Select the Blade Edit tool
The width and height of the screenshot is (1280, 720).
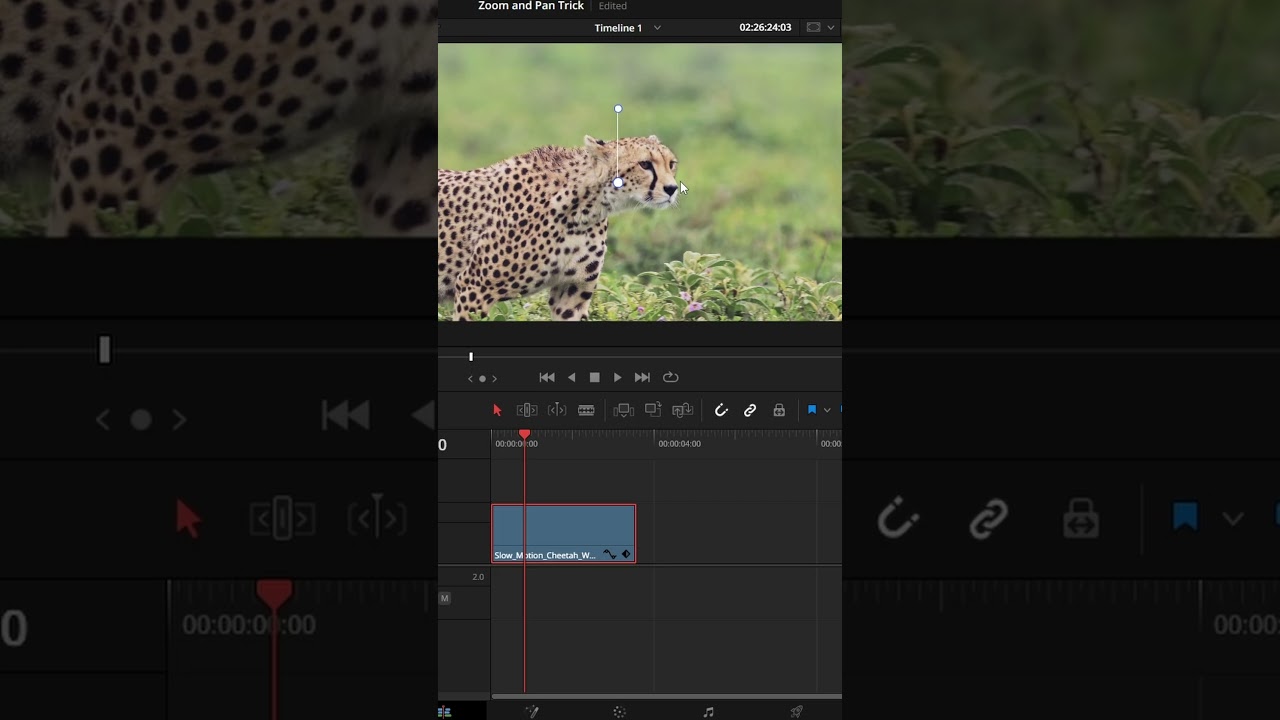[586, 410]
